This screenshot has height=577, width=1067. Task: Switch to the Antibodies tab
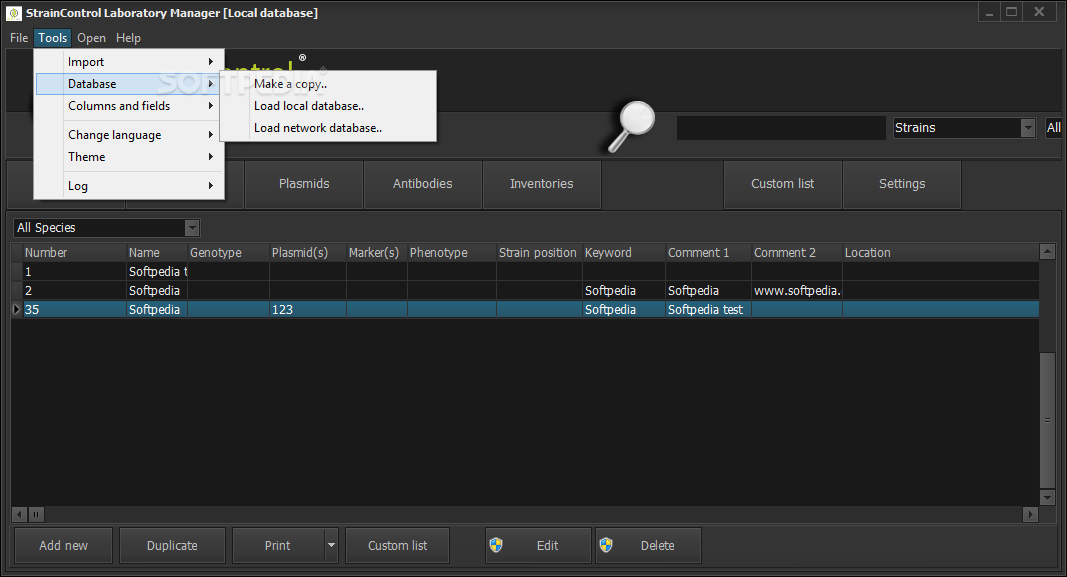tap(423, 184)
